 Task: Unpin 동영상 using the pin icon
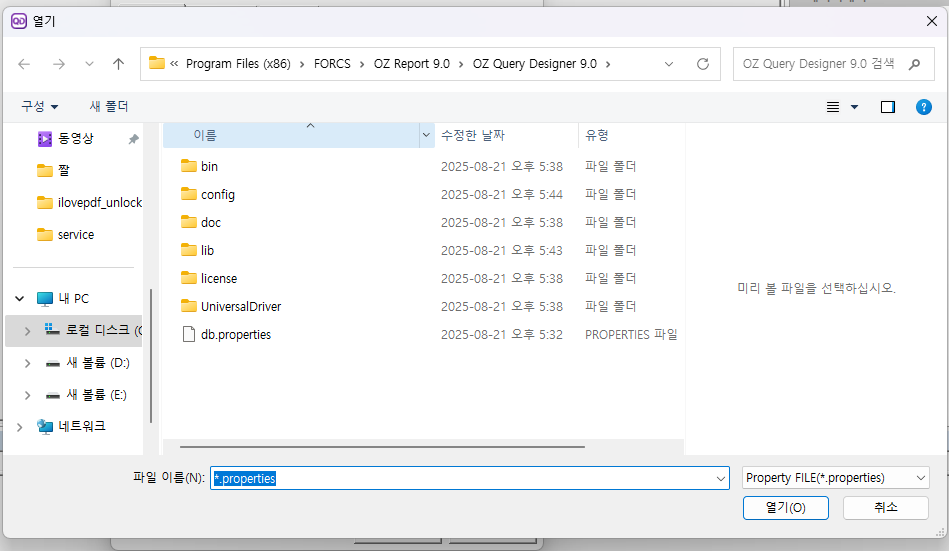[x=133, y=139]
